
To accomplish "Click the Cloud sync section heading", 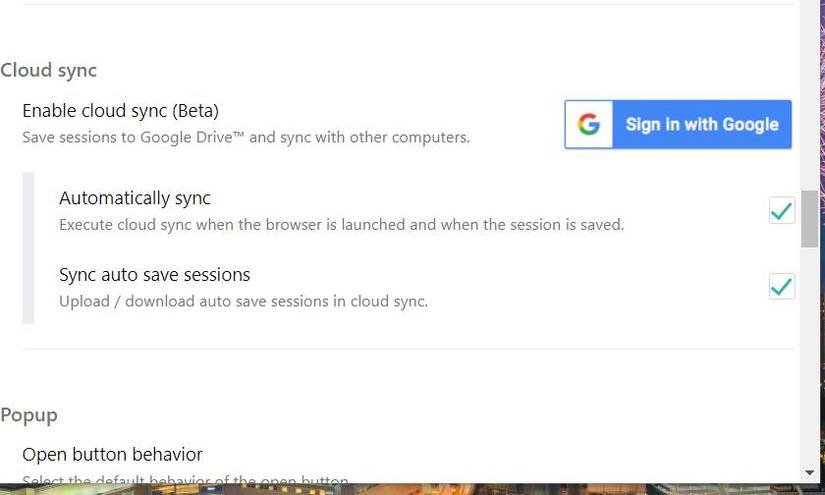I will (48, 70).
